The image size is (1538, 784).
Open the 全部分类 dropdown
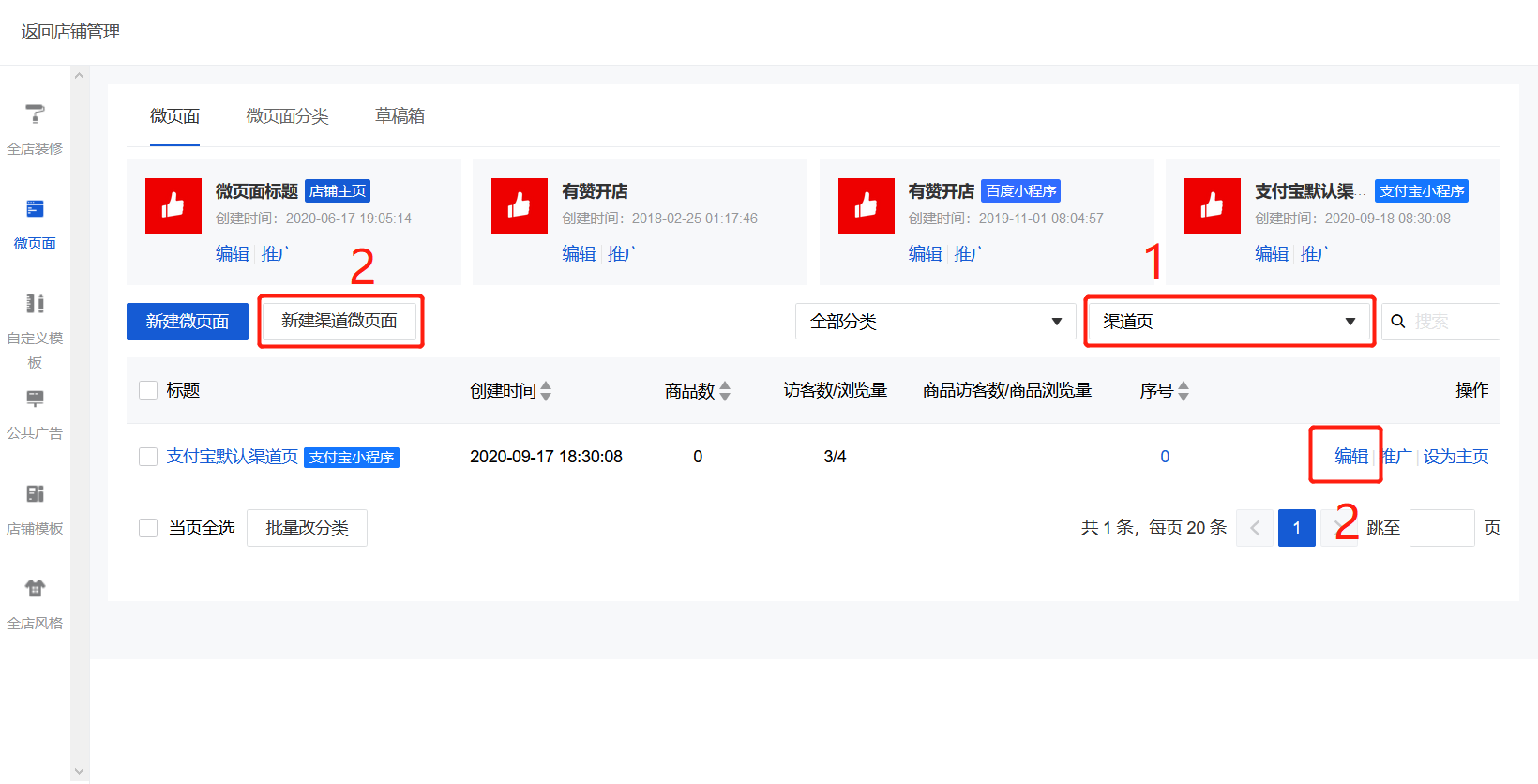point(936,322)
